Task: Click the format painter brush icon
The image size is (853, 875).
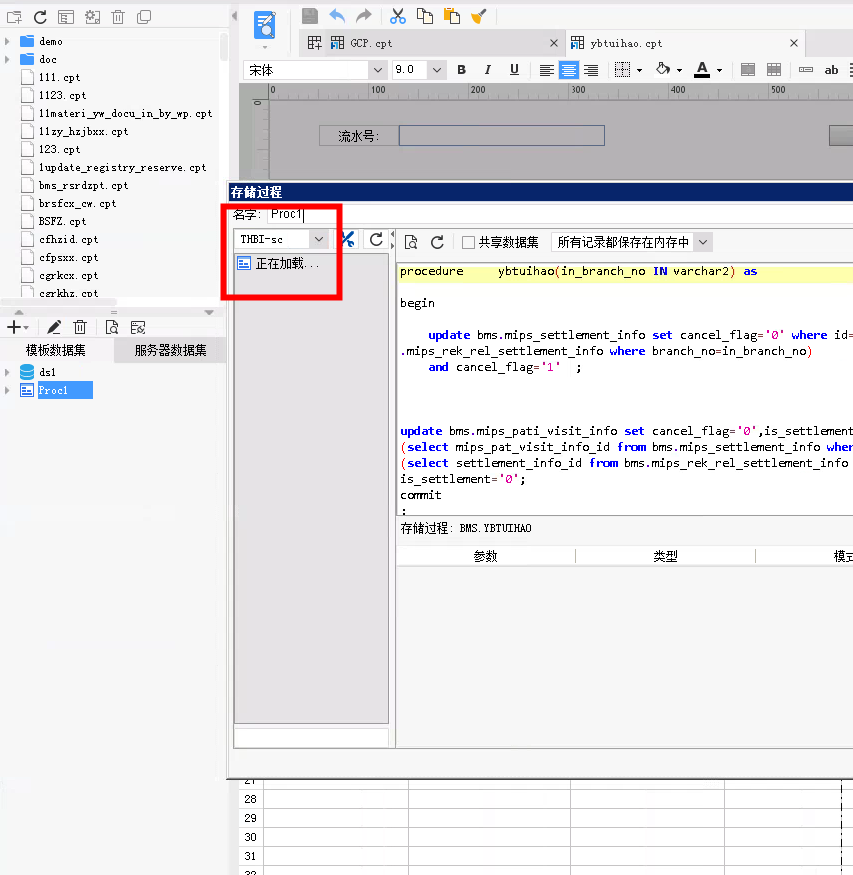Action: pyautogui.click(x=478, y=16)
